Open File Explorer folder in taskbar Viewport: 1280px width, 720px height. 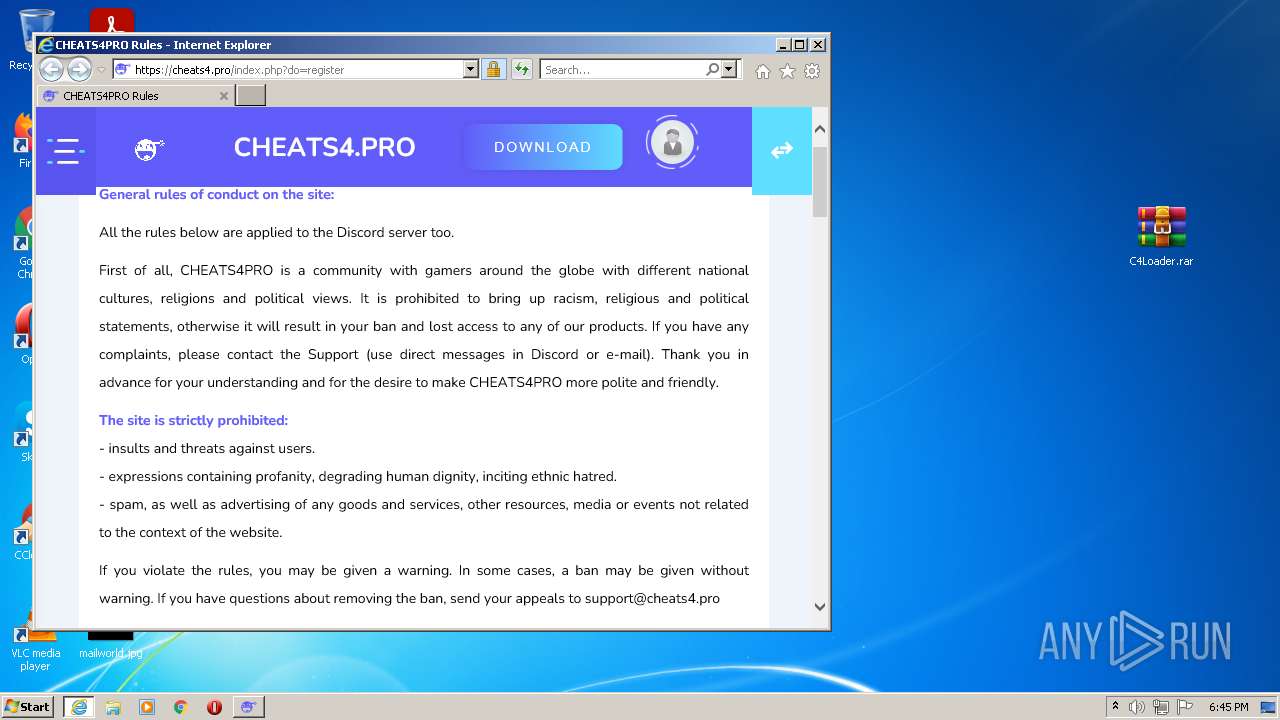(113, 707)
